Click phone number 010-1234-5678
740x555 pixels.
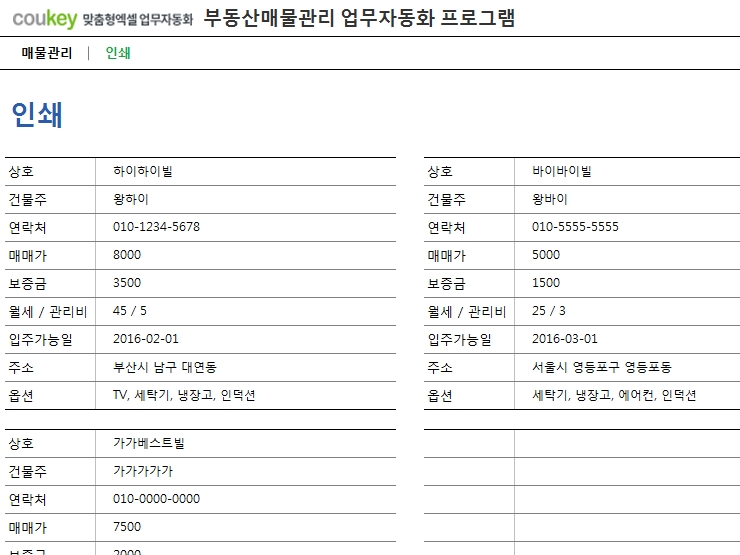[156, 227]
